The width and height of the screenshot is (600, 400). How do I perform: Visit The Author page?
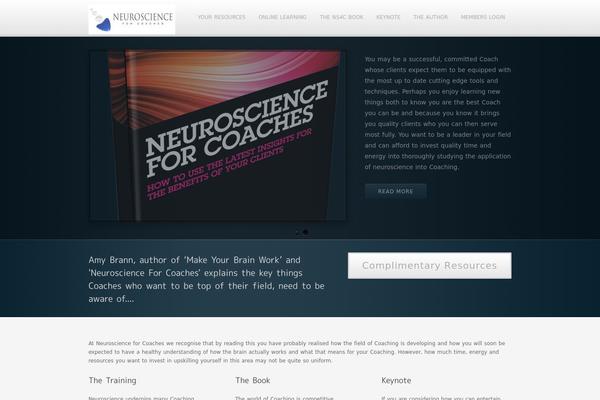pos(430,17)
